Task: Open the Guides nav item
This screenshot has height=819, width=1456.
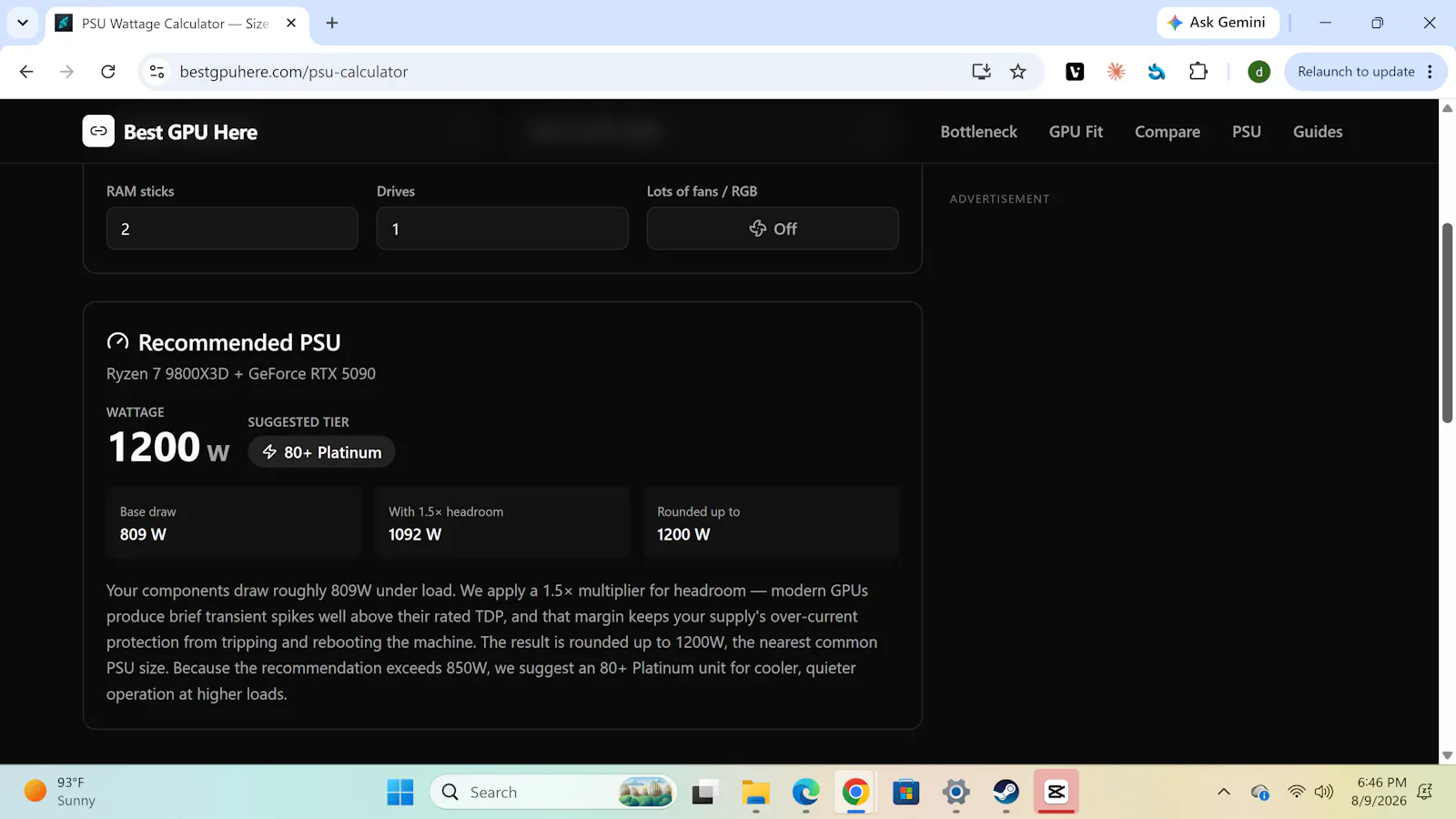Action: (1318, 132)
